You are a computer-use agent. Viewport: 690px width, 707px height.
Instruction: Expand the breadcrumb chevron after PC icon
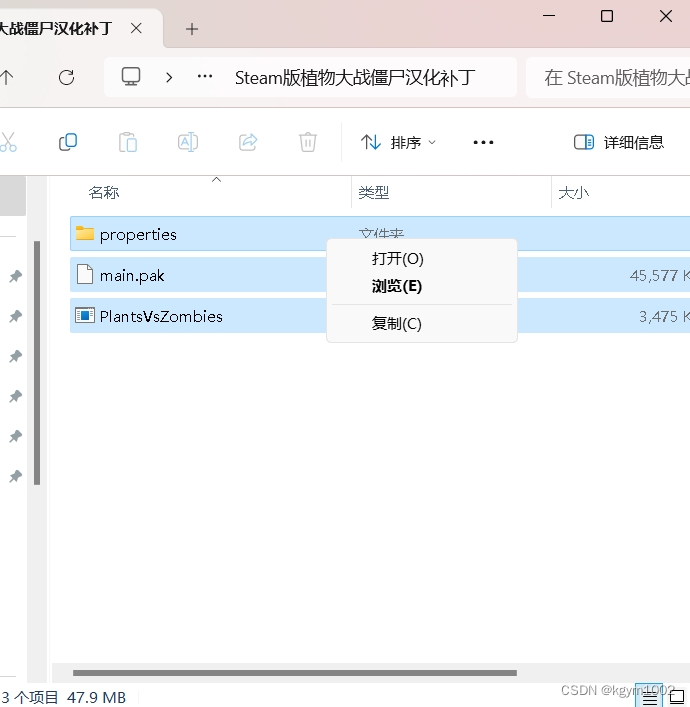click(169, 78)
